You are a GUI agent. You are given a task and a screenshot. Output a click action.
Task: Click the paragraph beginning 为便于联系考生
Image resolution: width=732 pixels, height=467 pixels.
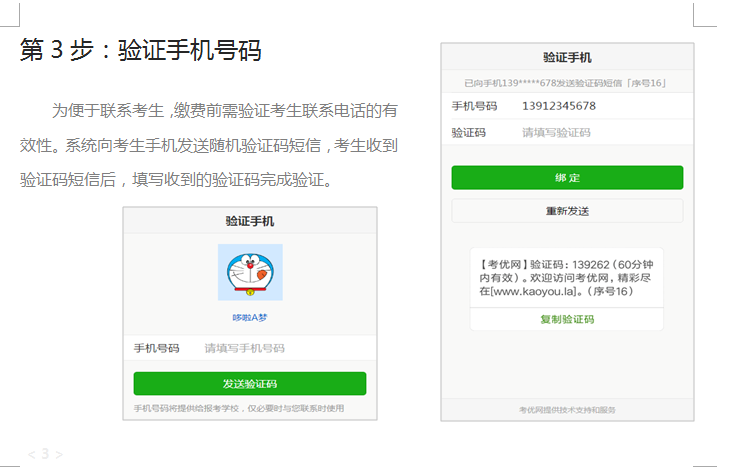pos(210,145)
